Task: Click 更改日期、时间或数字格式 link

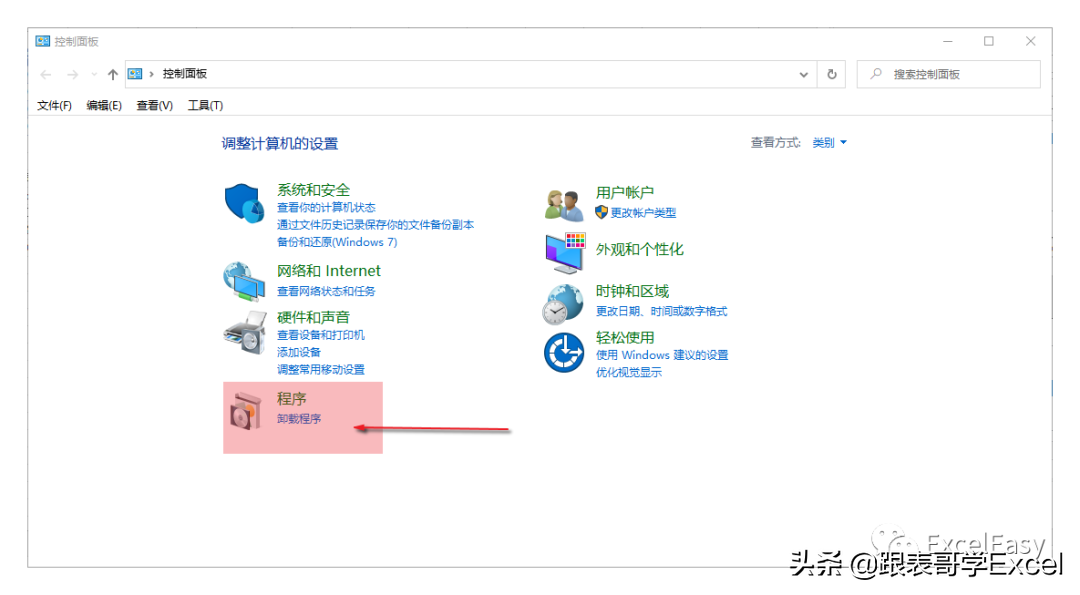Action: click(661, 311)
